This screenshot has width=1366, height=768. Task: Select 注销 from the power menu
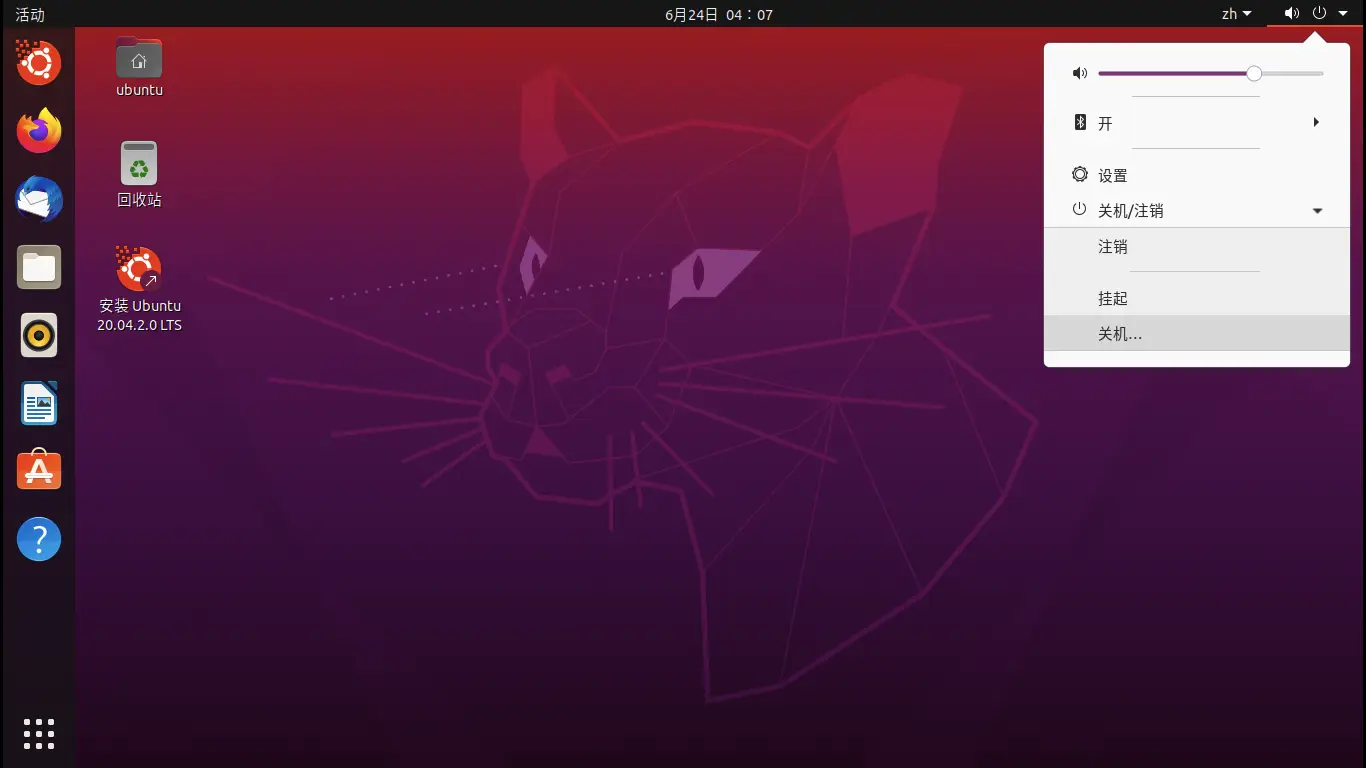[1113, 247]
